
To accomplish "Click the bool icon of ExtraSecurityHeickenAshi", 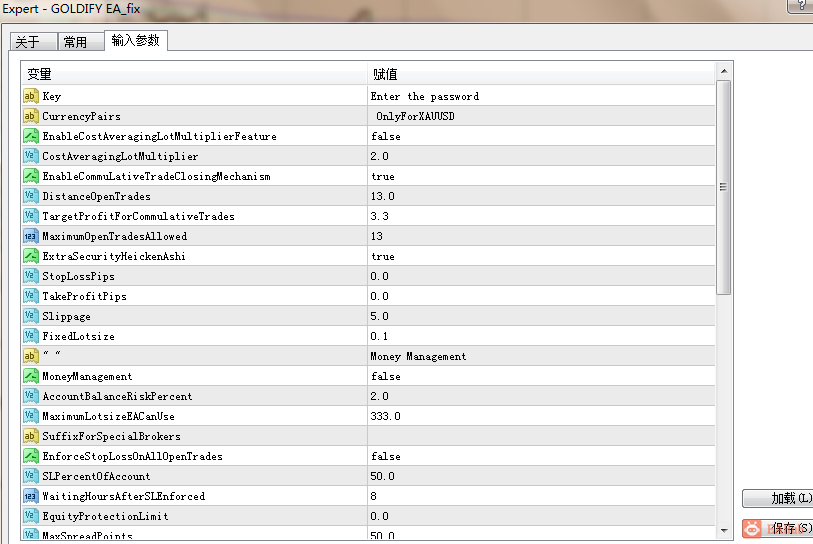I will 31,256.
